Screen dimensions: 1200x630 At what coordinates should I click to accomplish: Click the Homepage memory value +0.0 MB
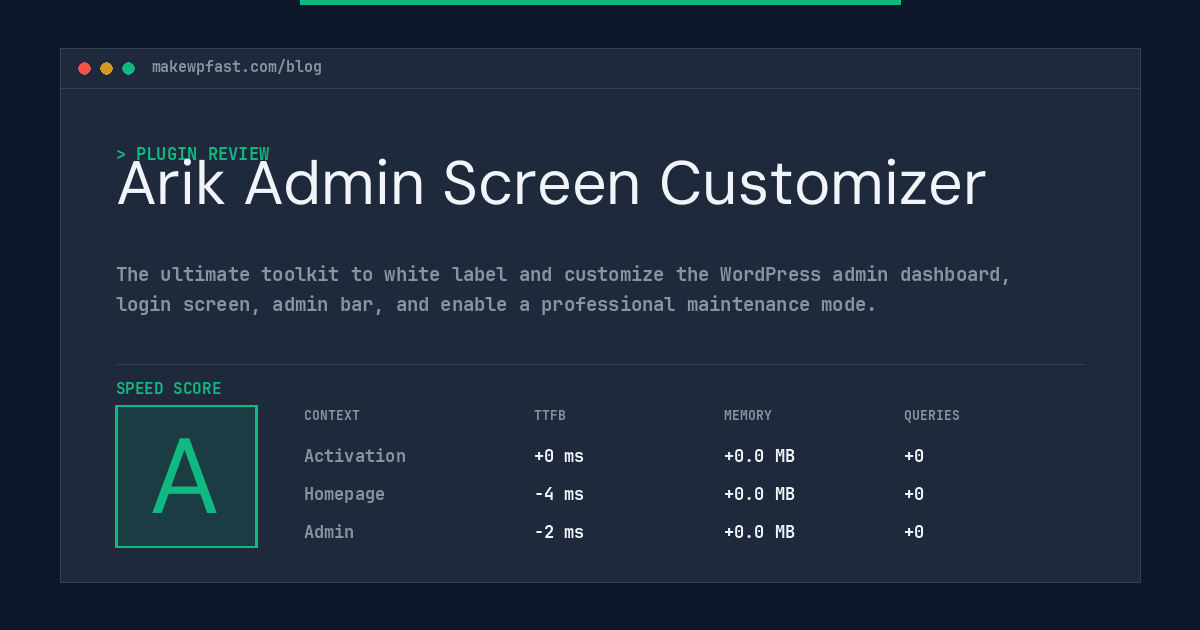(x=759, y=494)
